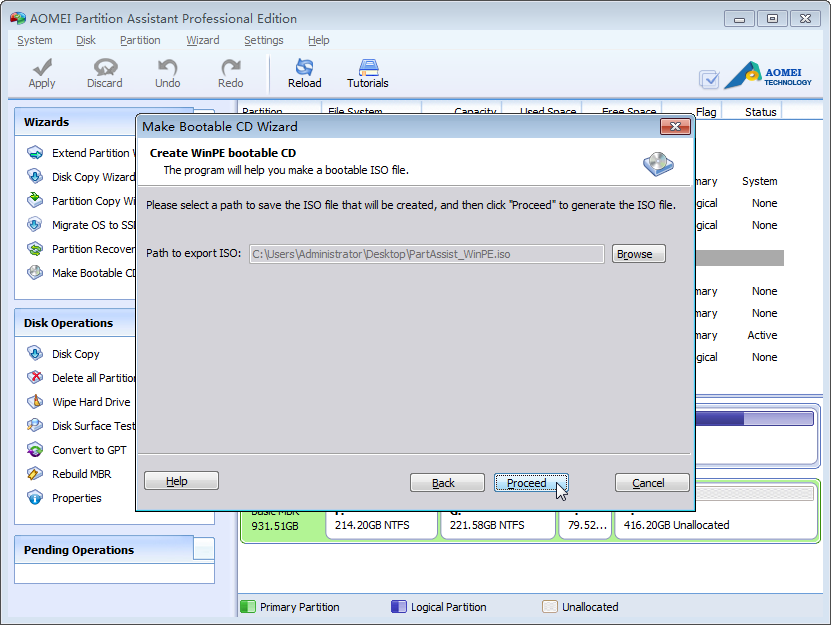Click Wipe Hard Drive icon
The width and height of the screenshot is (831, 625).
(35, 402)
